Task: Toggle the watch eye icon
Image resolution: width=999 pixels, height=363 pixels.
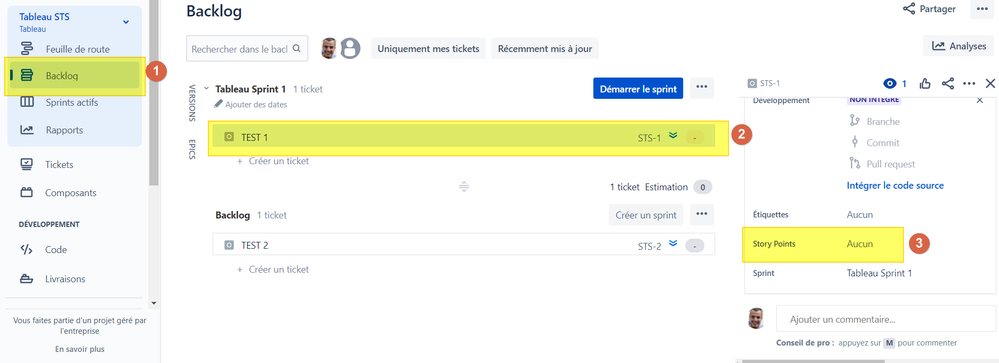Action: [x=890, y=83]
